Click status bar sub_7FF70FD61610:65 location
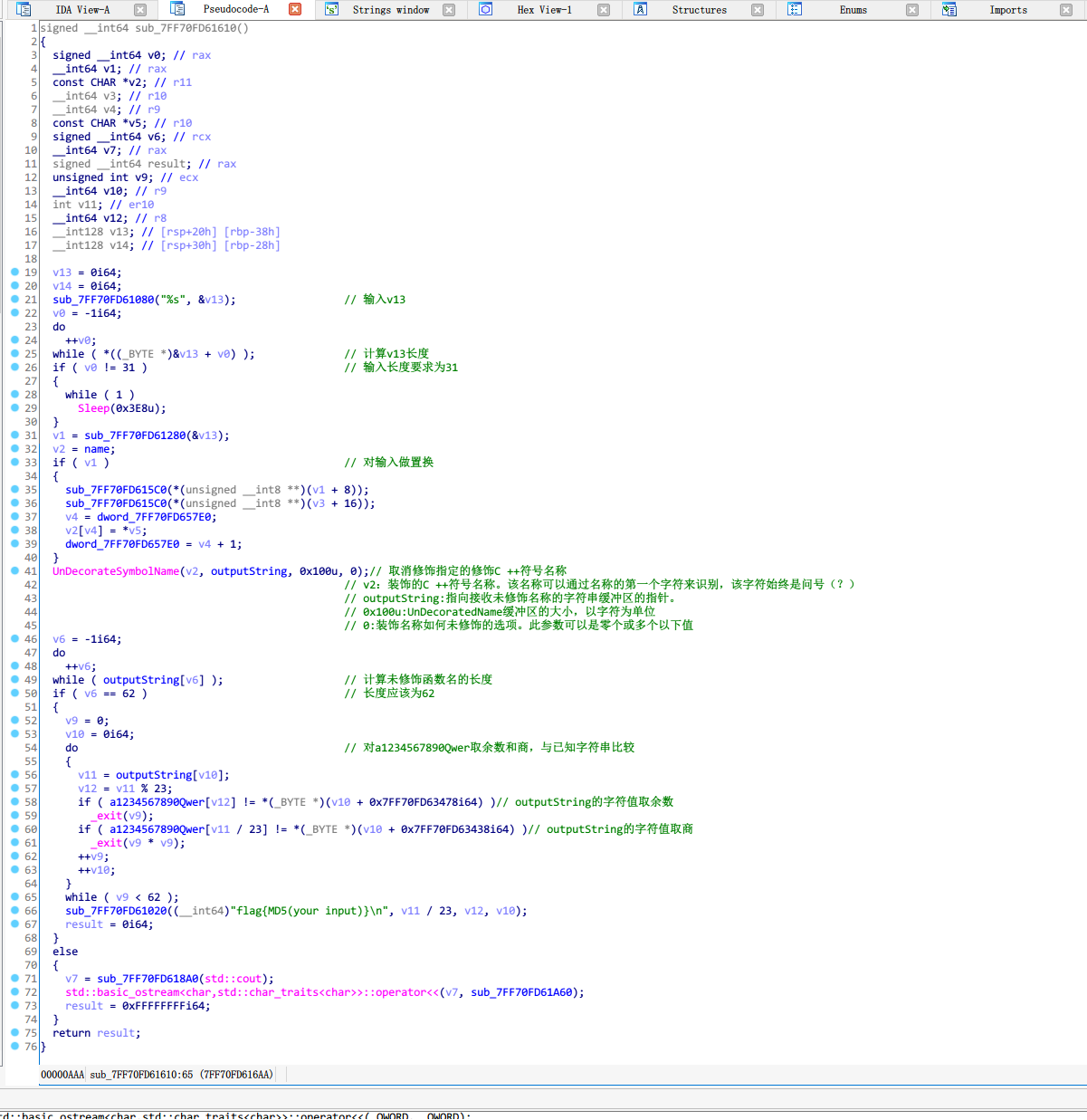This screenshot has height=1120, width=1087. coord(181,1075)
